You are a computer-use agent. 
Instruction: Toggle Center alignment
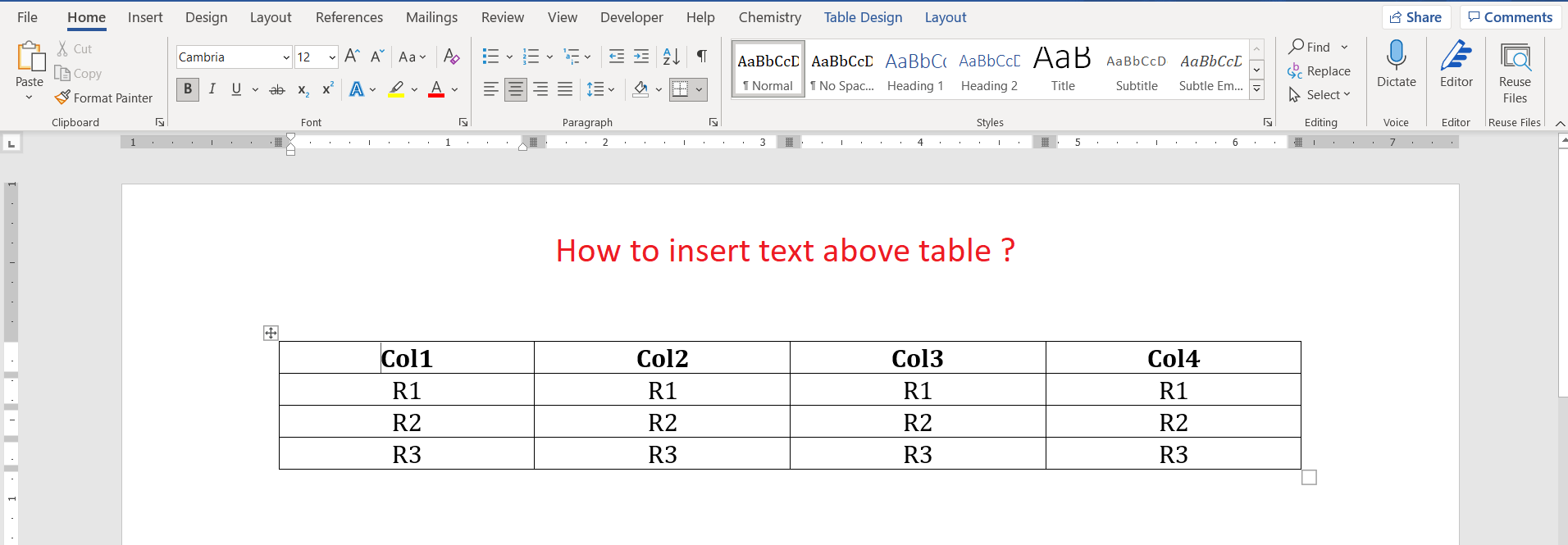pos(515,89)
